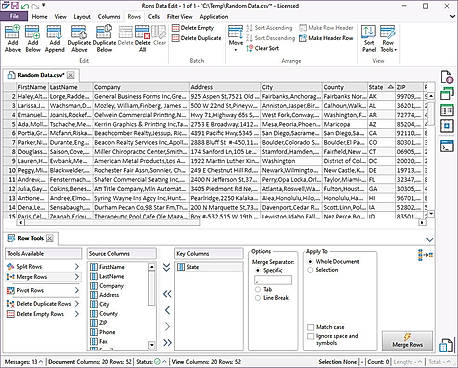Click the Undo icon in title bar
Screen dimensions: 458x368
coord(25,6)
